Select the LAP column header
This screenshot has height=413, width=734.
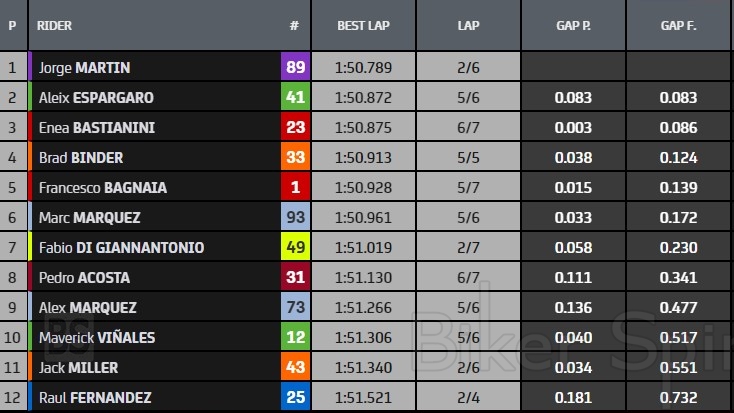[x=467, y=25]
